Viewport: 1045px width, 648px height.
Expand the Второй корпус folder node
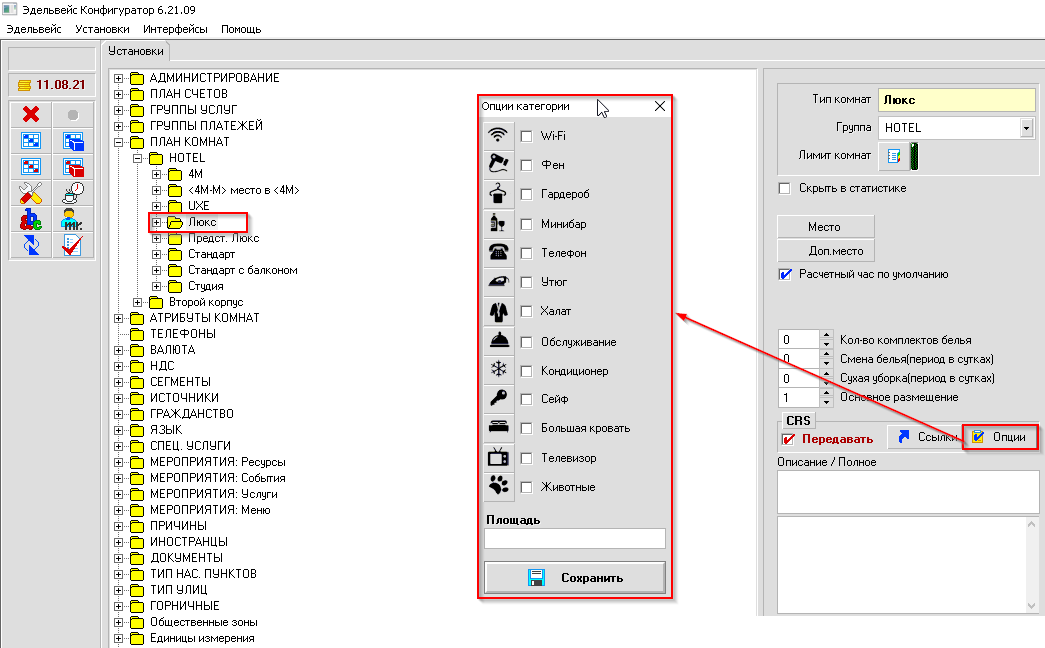138,302
